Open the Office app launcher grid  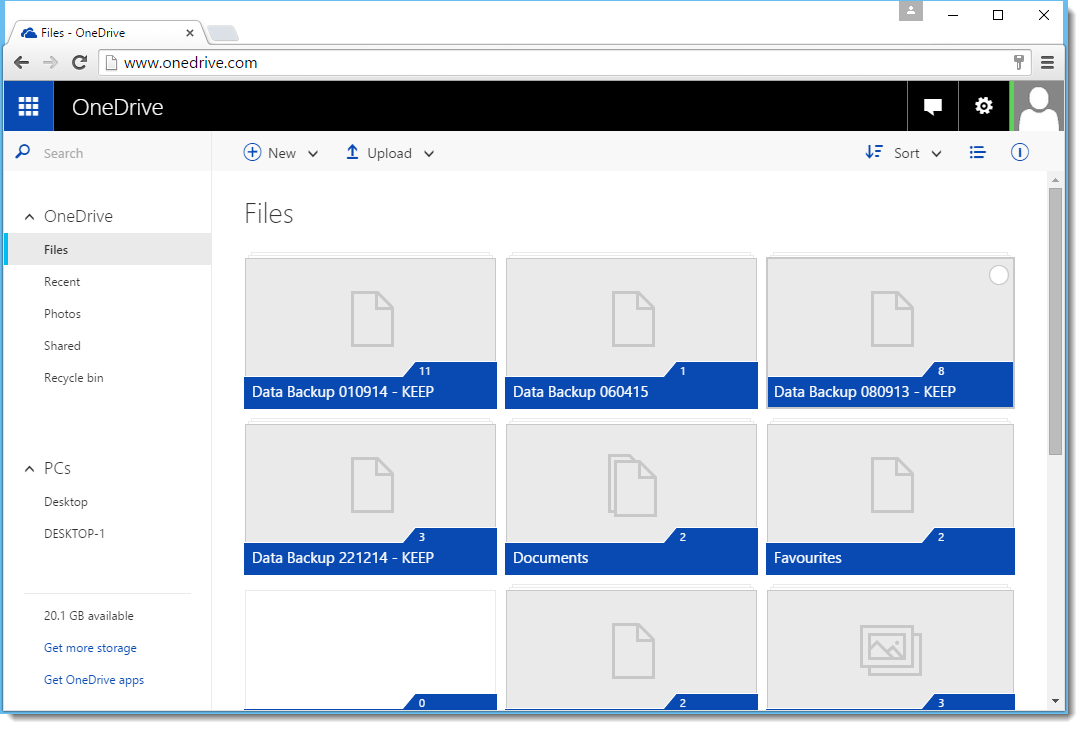coord(28,105)
